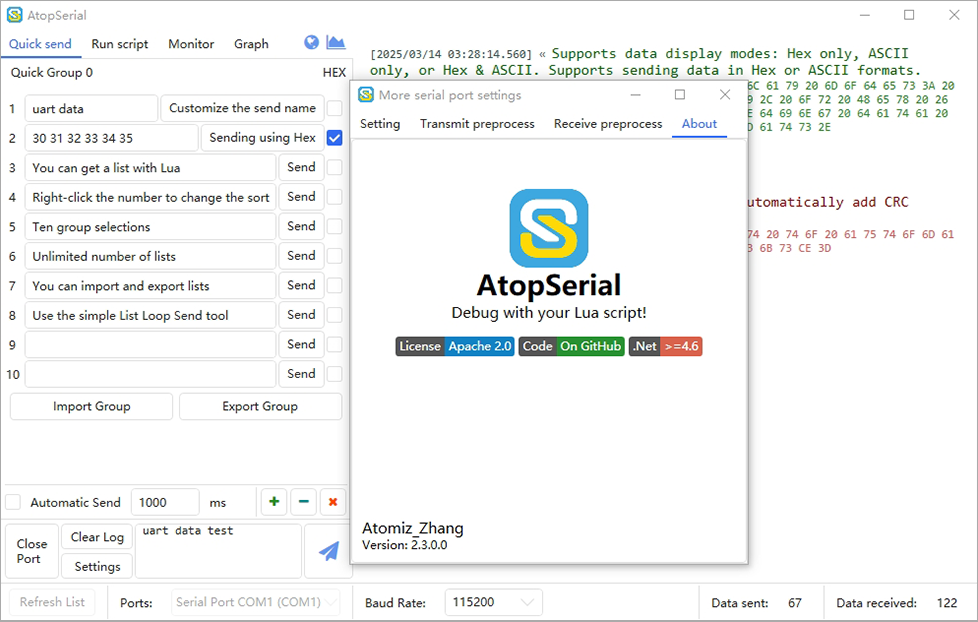This screenshot has width=978, height=622.
Task: Switch to Graph tab
Action: pyautogui.click(x=251, y=44)
